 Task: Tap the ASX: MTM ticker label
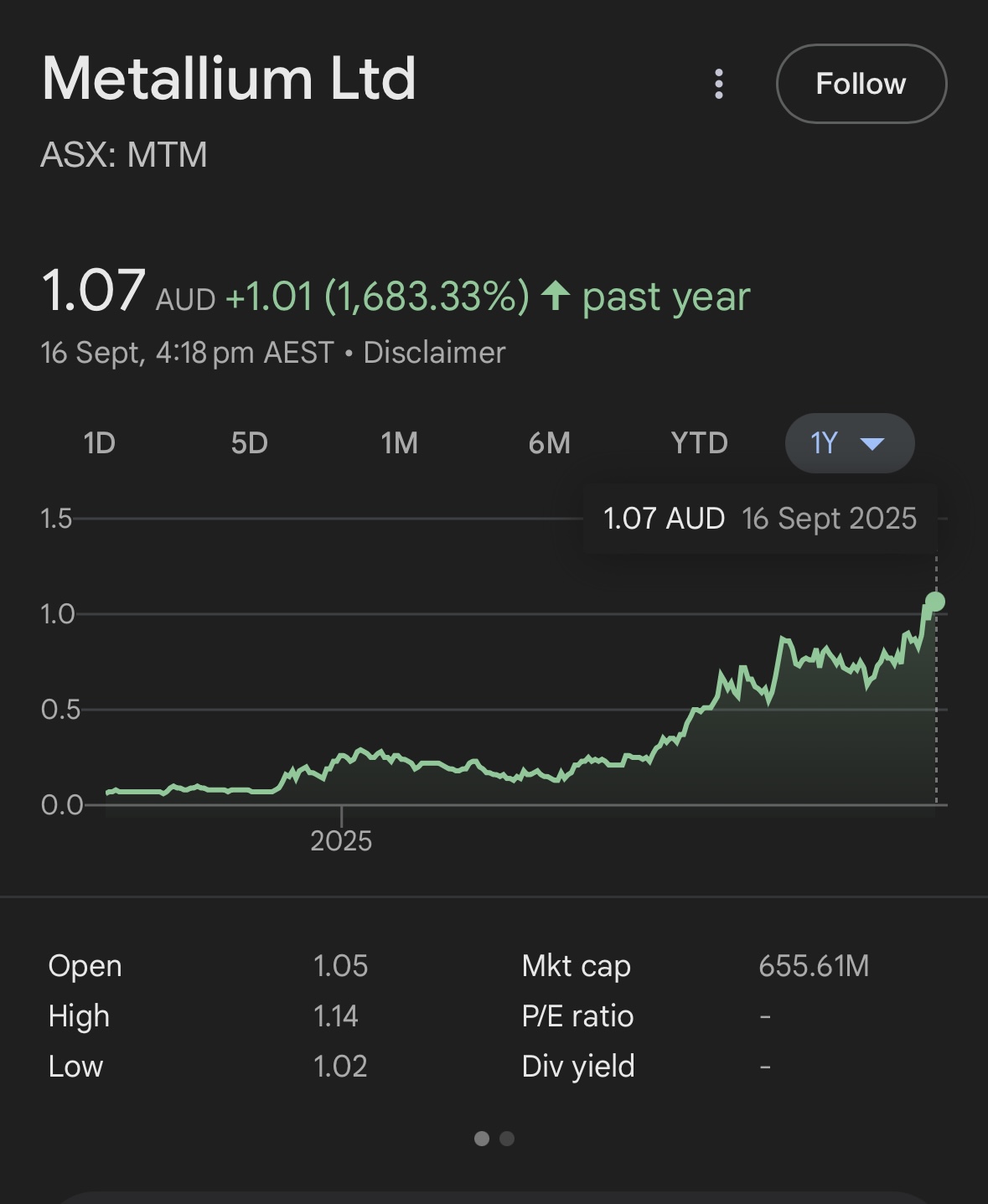coord(124,155)
